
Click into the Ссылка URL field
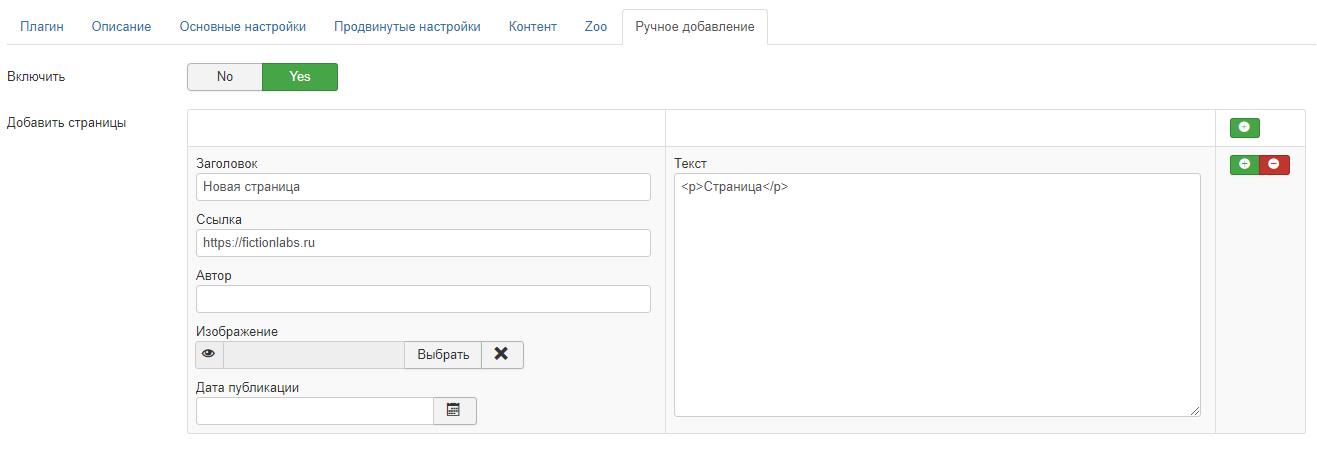pyautogui.click(x=423, y=243)
